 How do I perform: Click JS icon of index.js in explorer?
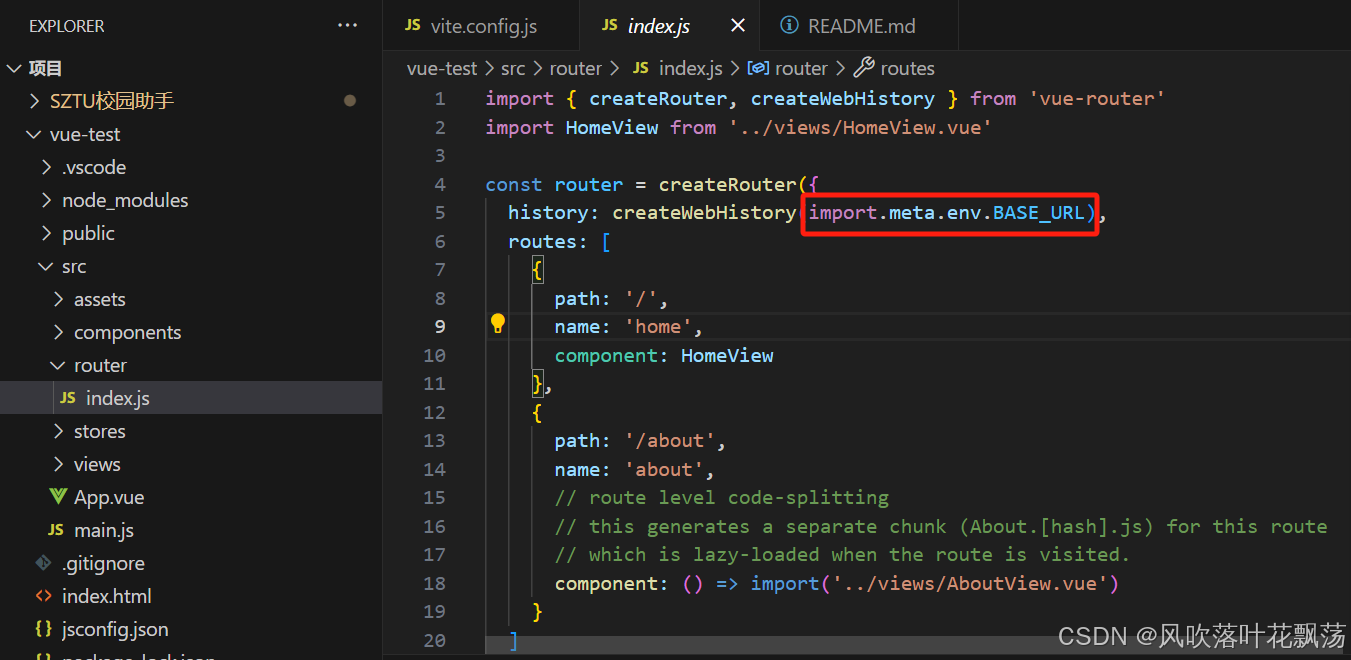click(x=68, y=398)
